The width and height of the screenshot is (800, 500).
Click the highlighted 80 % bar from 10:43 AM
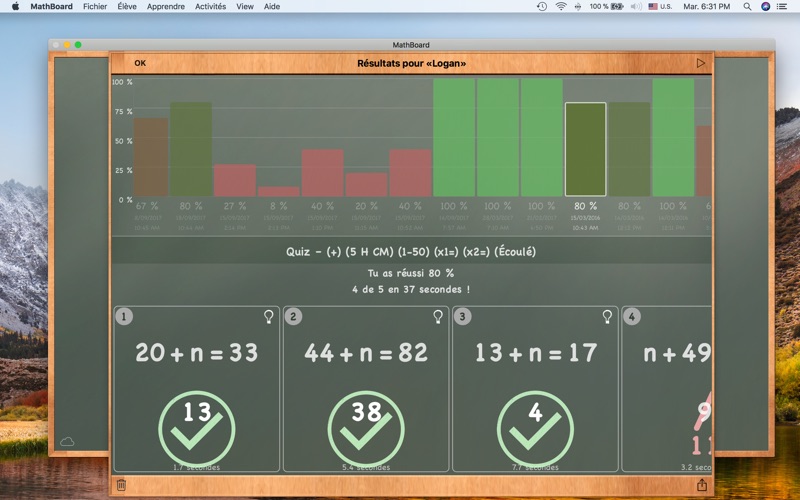tap(585, 149)
